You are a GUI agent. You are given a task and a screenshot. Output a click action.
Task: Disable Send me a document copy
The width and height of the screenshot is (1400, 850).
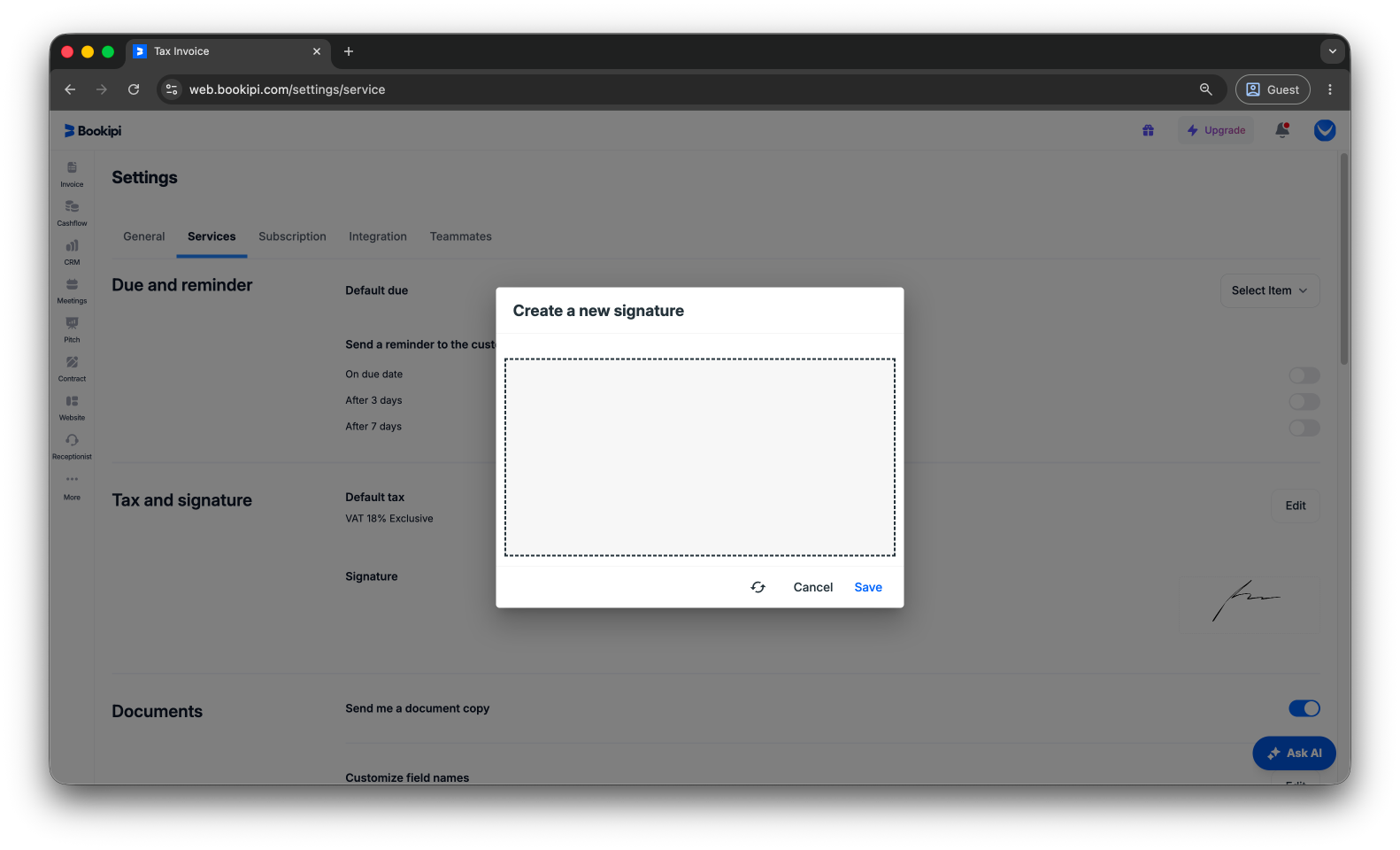click(1304, 708)
